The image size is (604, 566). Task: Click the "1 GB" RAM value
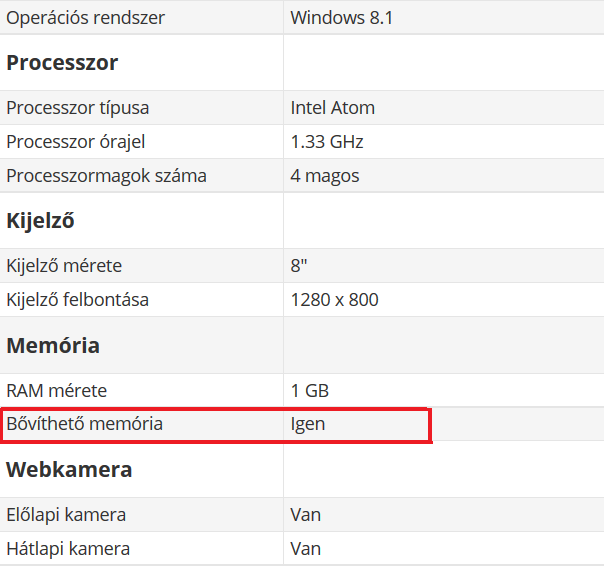pos(310,390)
